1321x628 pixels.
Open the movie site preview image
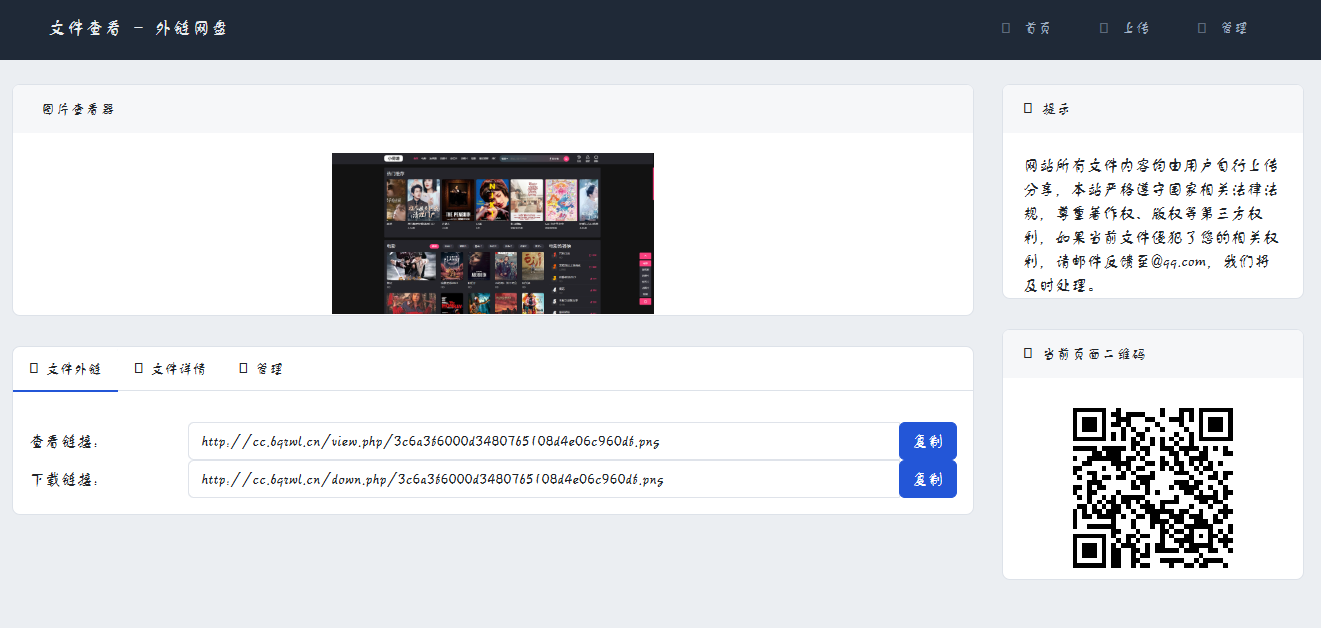(x=492, y=233)
